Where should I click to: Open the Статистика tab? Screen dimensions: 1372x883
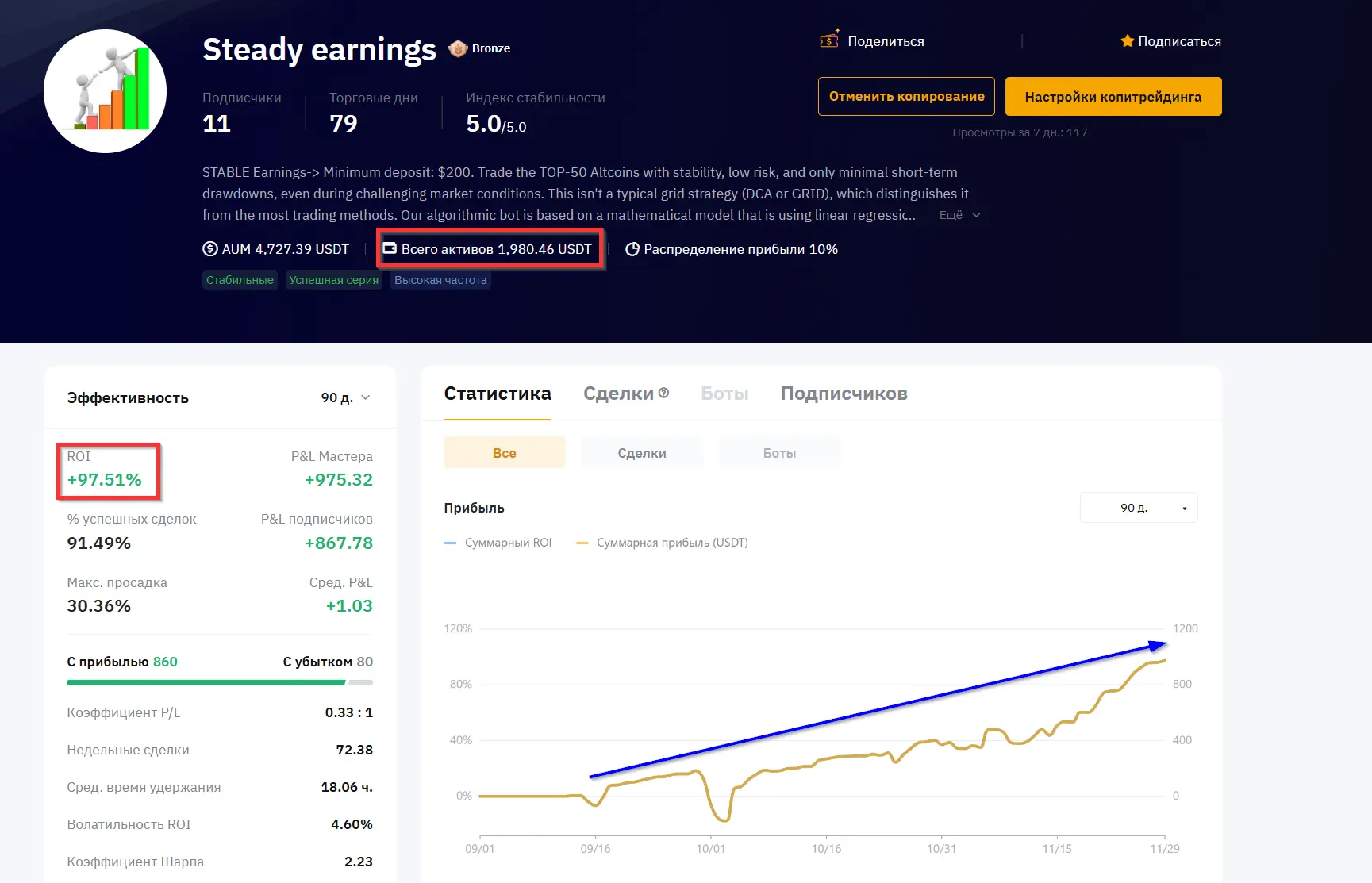[498, 394]
